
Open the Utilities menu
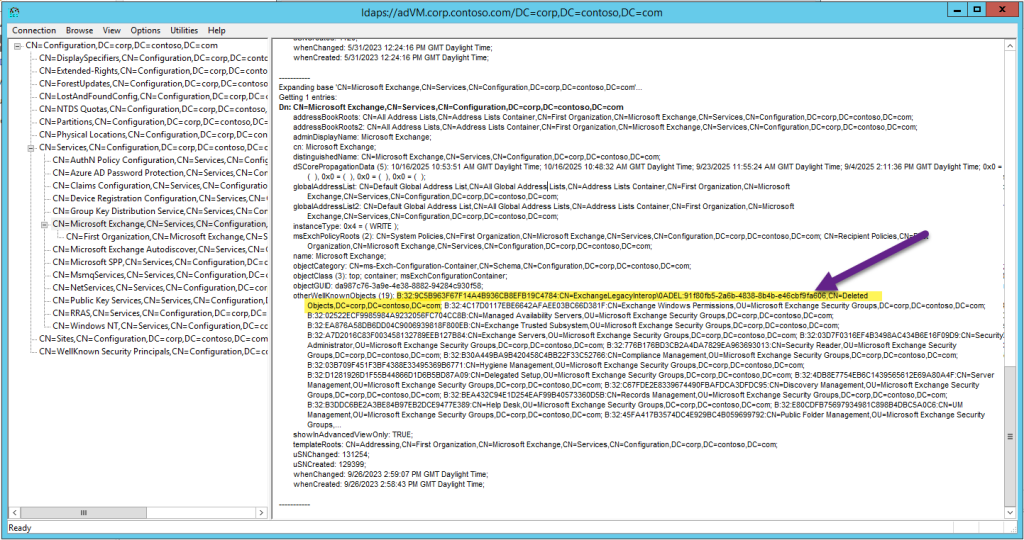coord(185,31)
